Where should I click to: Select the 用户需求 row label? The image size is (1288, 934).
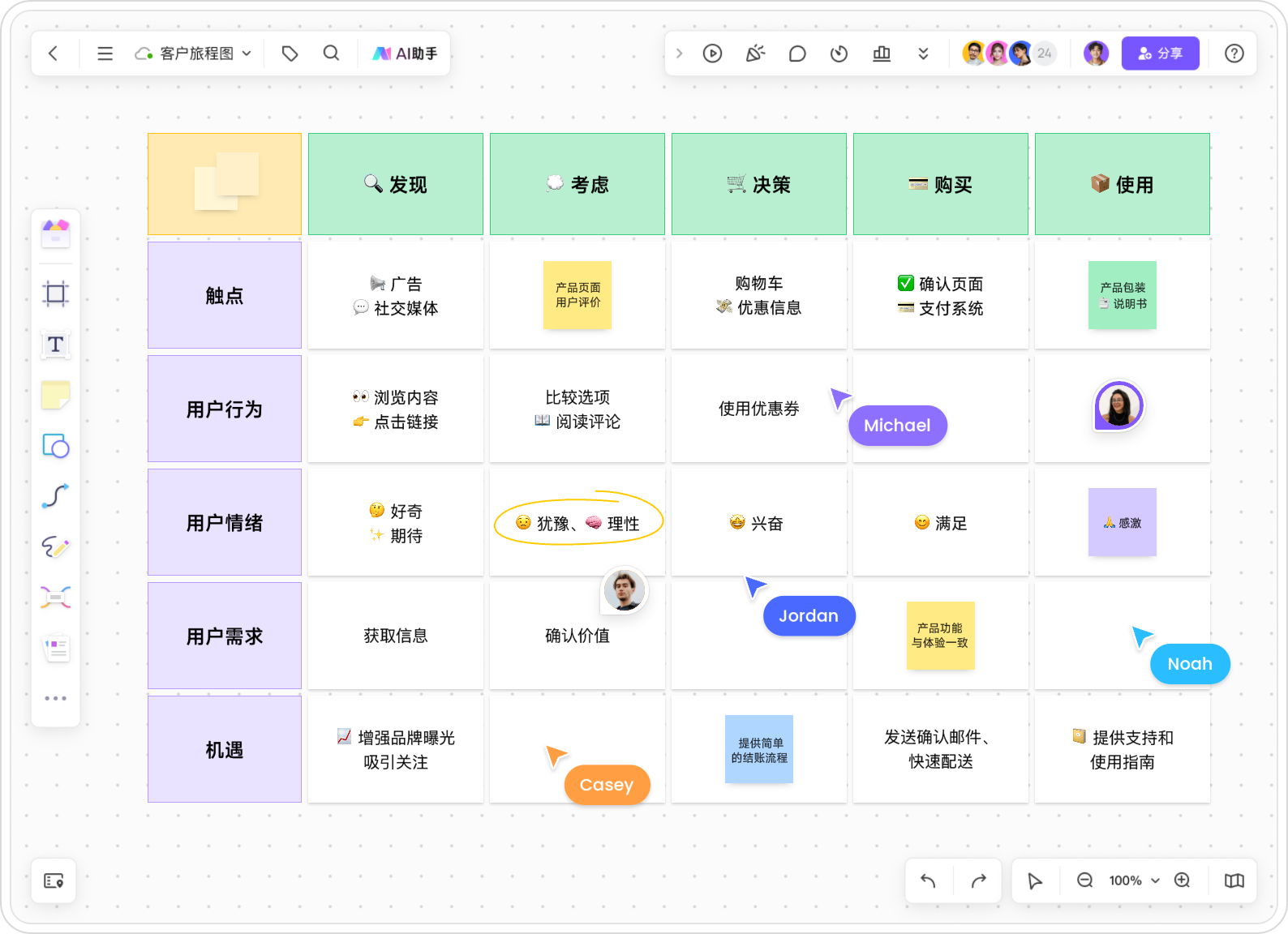[x=225, y=636]
